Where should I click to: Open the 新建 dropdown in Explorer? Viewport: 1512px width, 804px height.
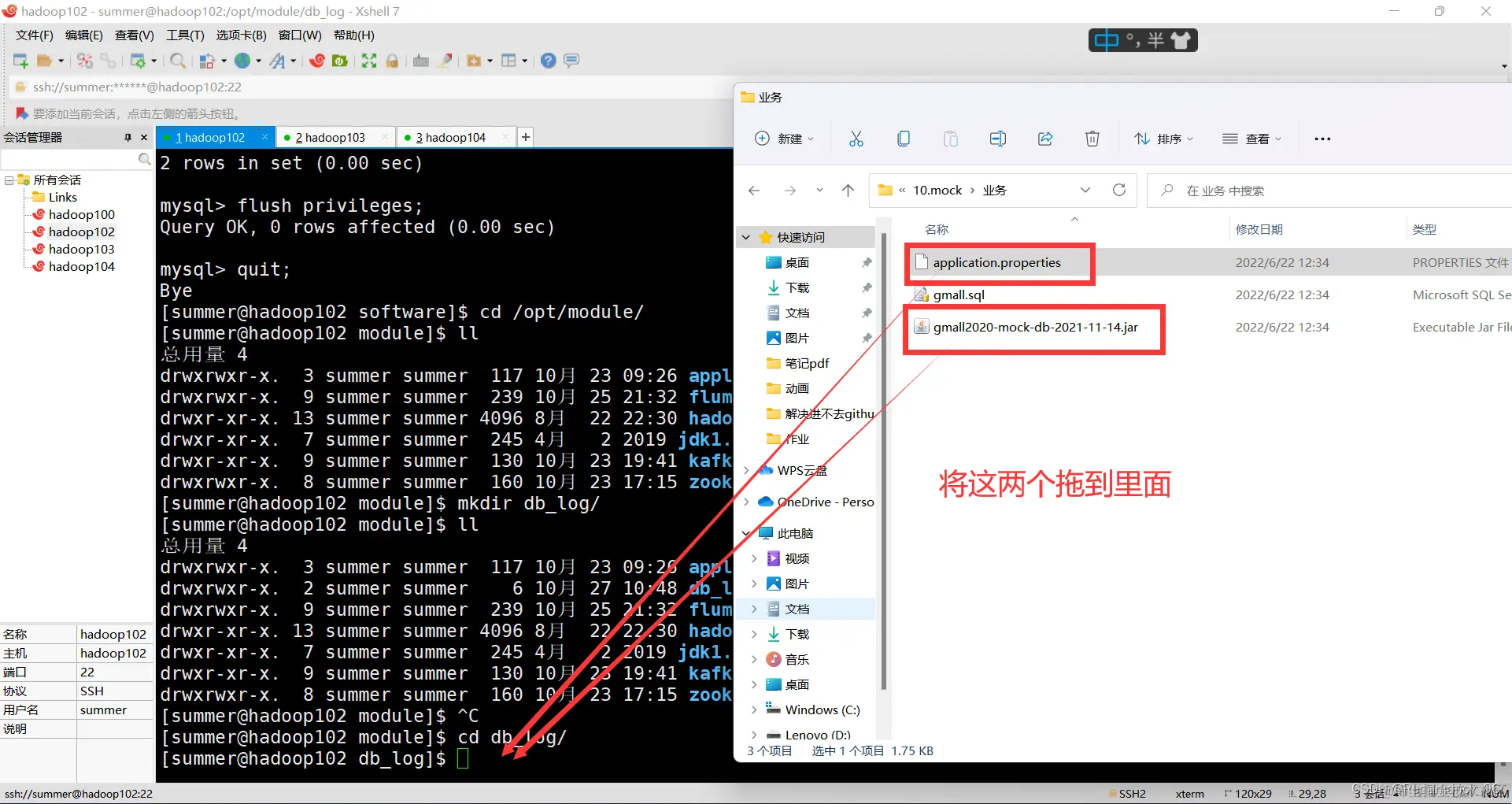[784, 139]
